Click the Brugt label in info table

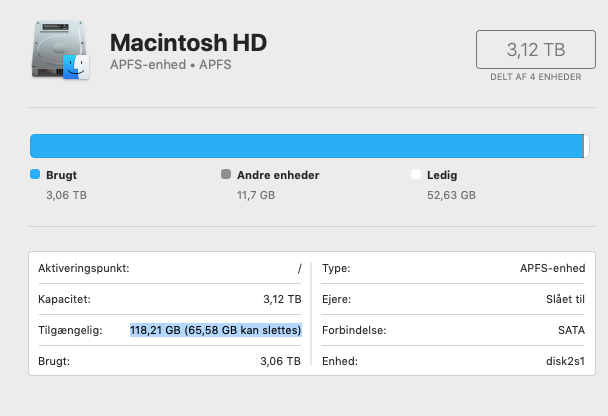tap(54, 361)
